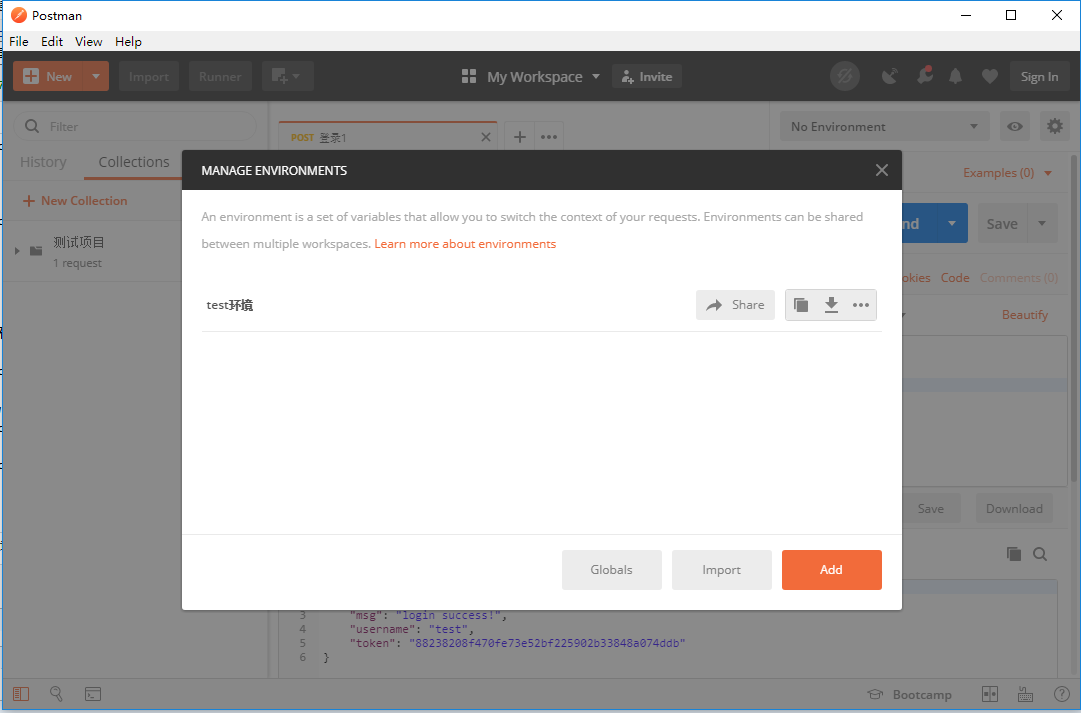Click the right side vertical scrollbar
Image resolution: width=1081 pixels, height=713 pixels.
point(1073,319)
